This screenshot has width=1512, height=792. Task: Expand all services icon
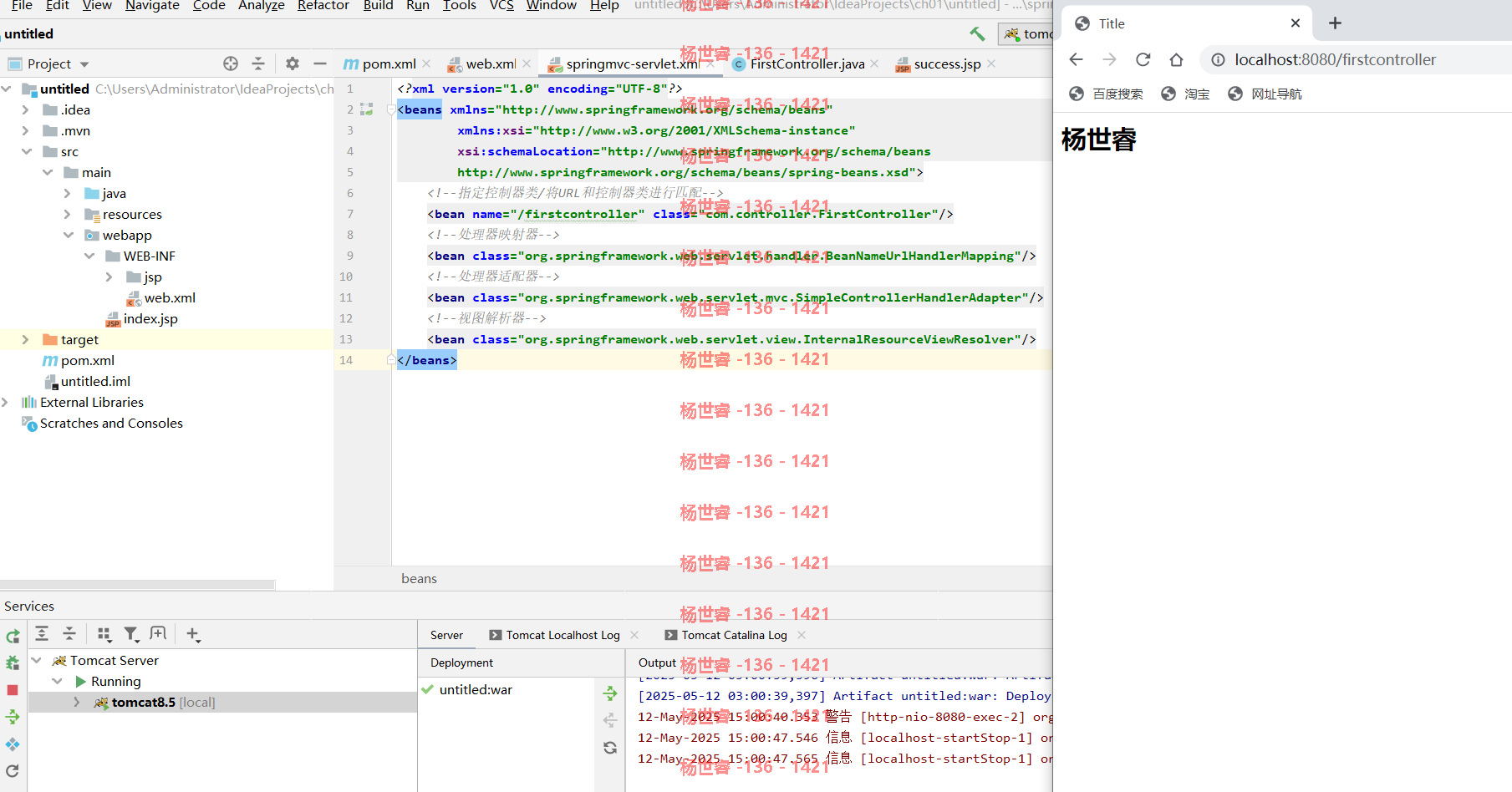[42, 633]
